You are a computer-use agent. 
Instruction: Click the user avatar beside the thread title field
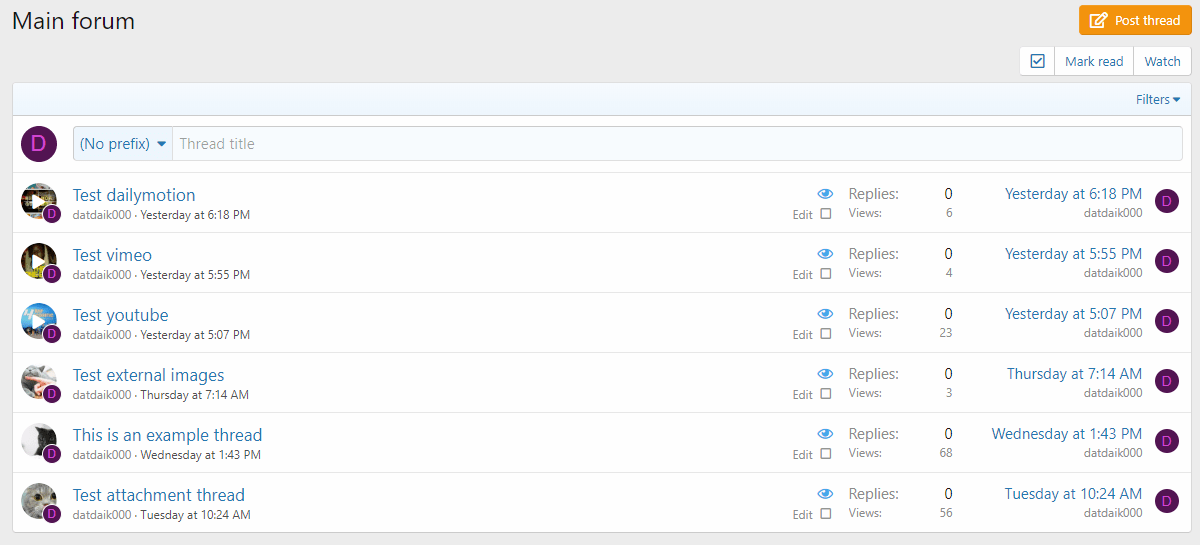39,144
